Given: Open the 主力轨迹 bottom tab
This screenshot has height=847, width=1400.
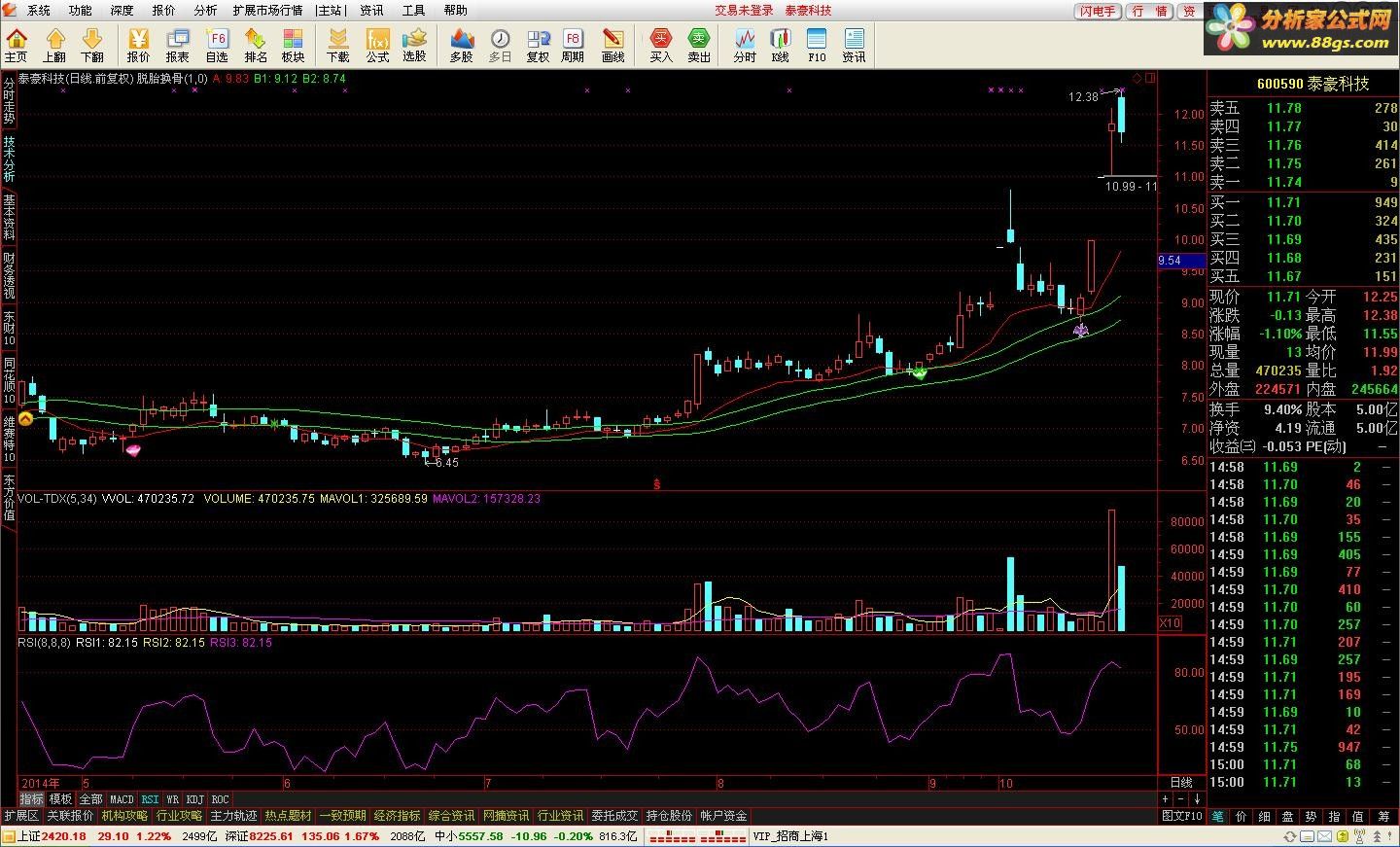Looking at the screenshot, I should (x=234, y=815).
